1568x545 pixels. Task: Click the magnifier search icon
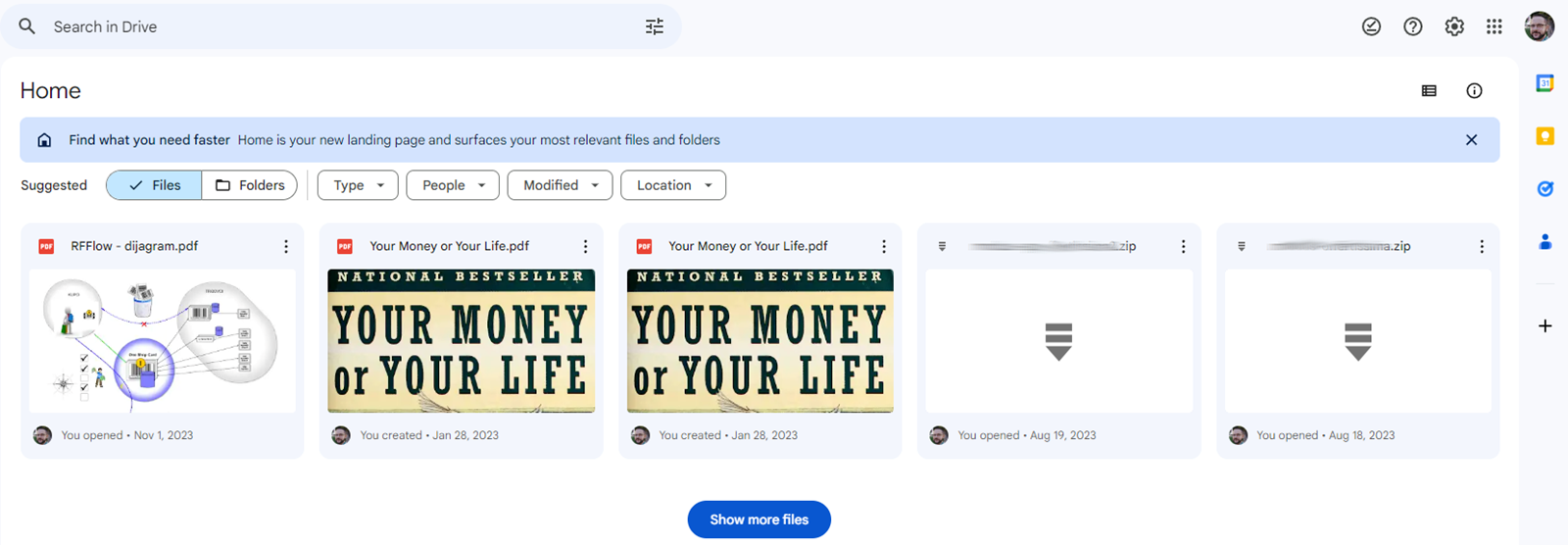(27, 26)
